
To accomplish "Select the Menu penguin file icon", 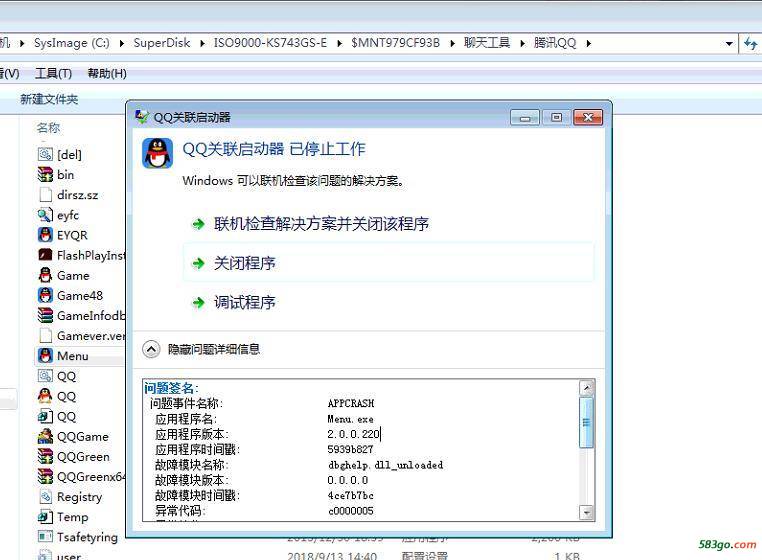I will pos(45,355).
